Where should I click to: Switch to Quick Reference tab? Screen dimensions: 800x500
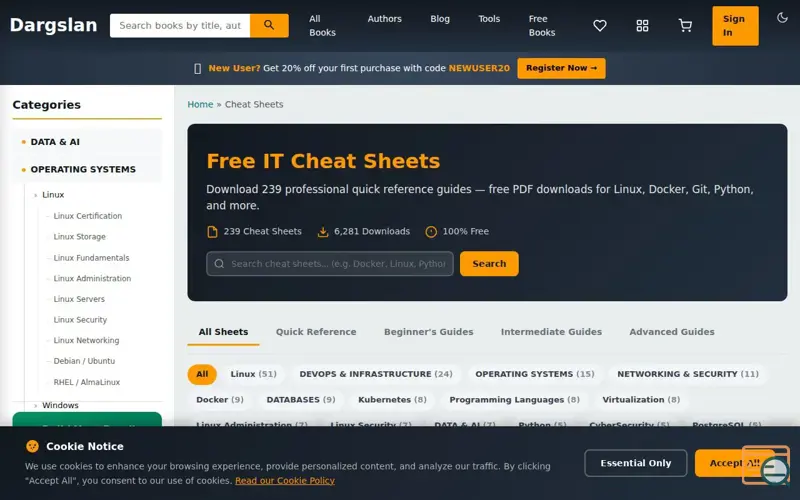[x=316, y=332]
